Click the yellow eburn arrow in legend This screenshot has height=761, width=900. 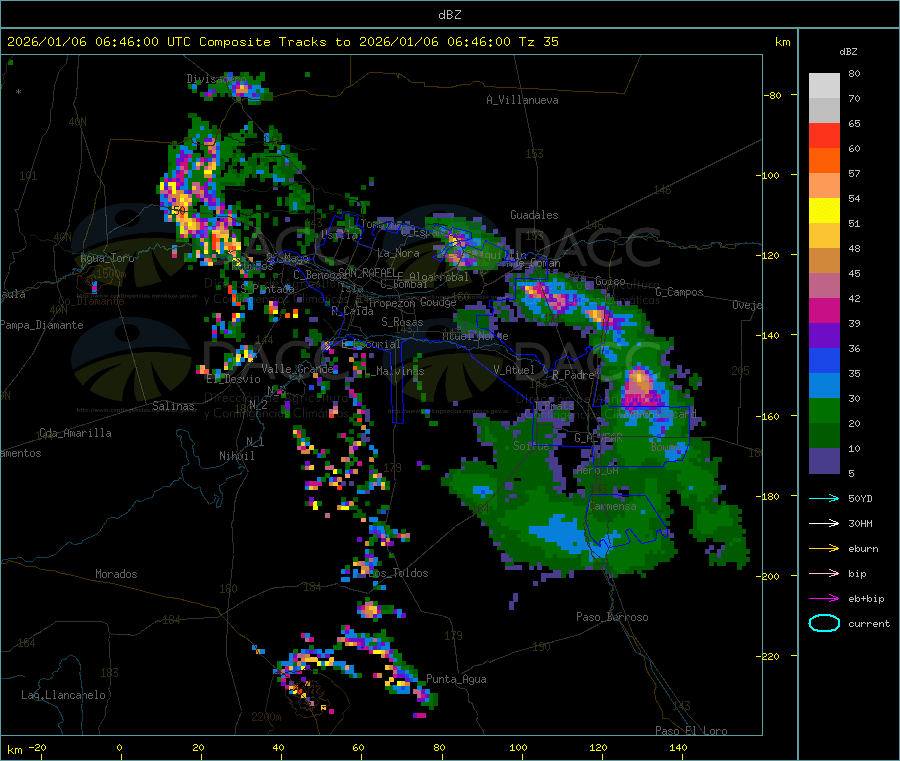[x=824, y=549]
